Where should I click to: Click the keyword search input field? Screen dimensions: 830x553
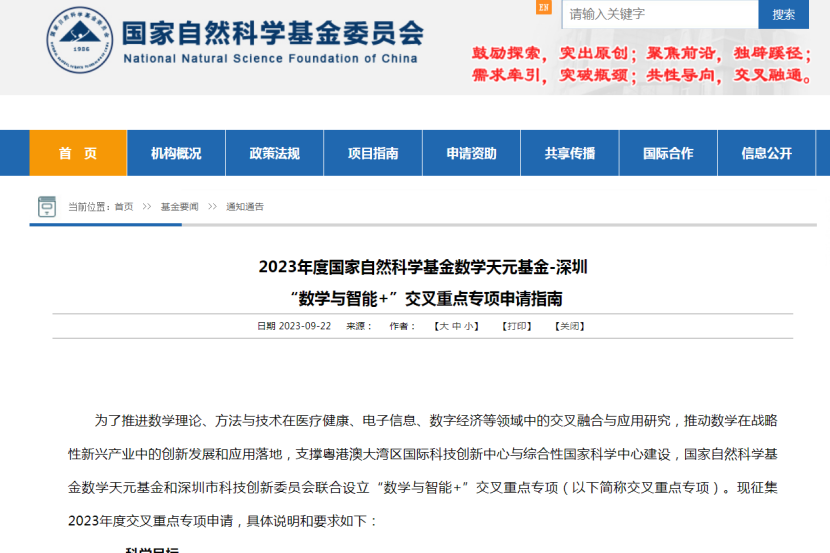pyautogui.click(x=658, y=14)
